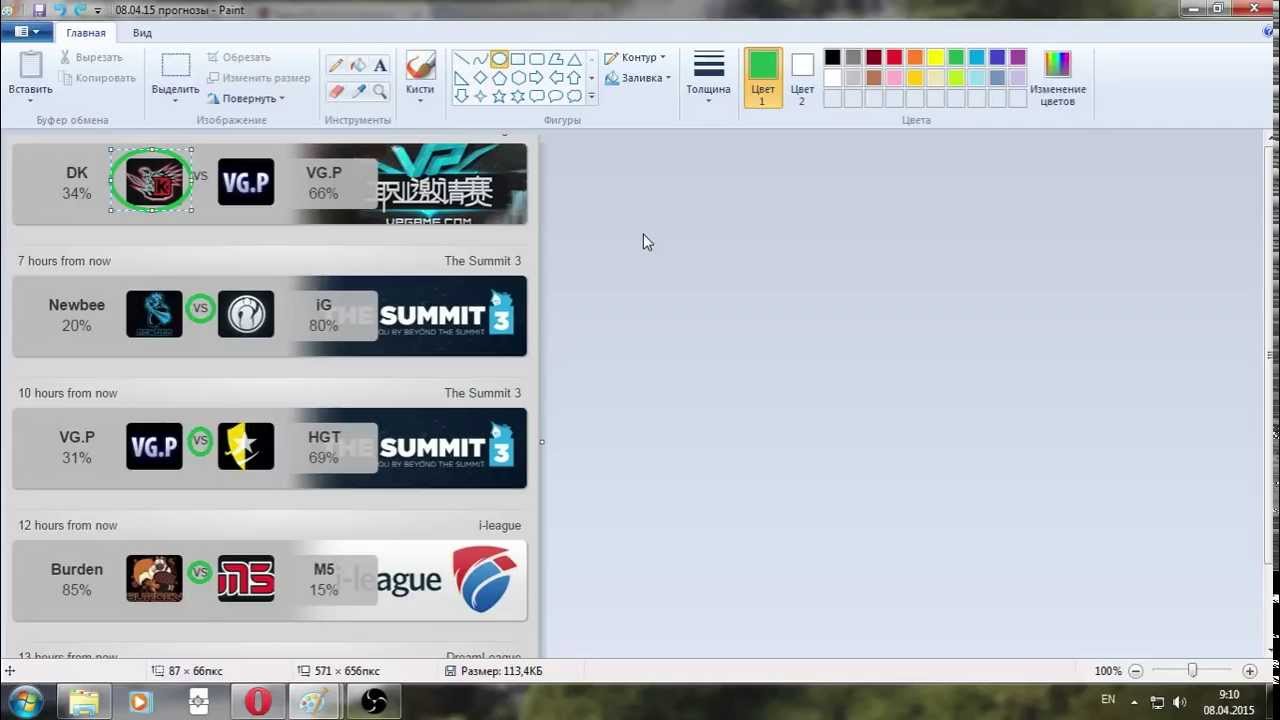
Task: Switch to the Главная ribbon tab
Action: click(86, 33)
